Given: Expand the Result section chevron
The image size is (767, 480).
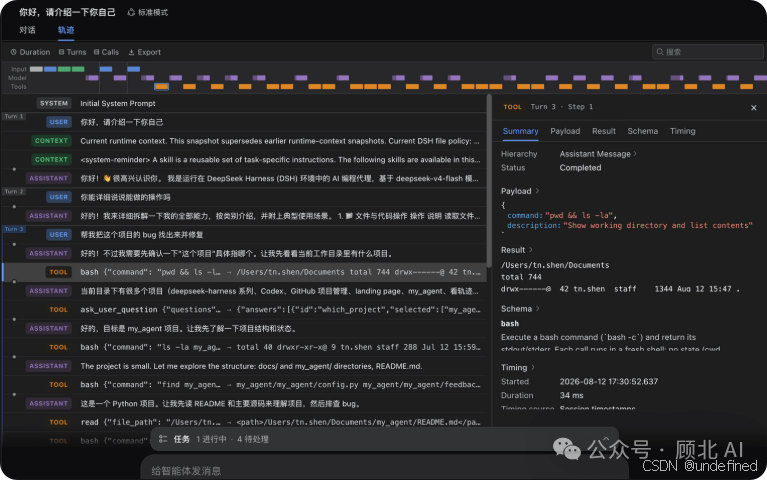Looking at the screenshot, I should coord(531,250).
